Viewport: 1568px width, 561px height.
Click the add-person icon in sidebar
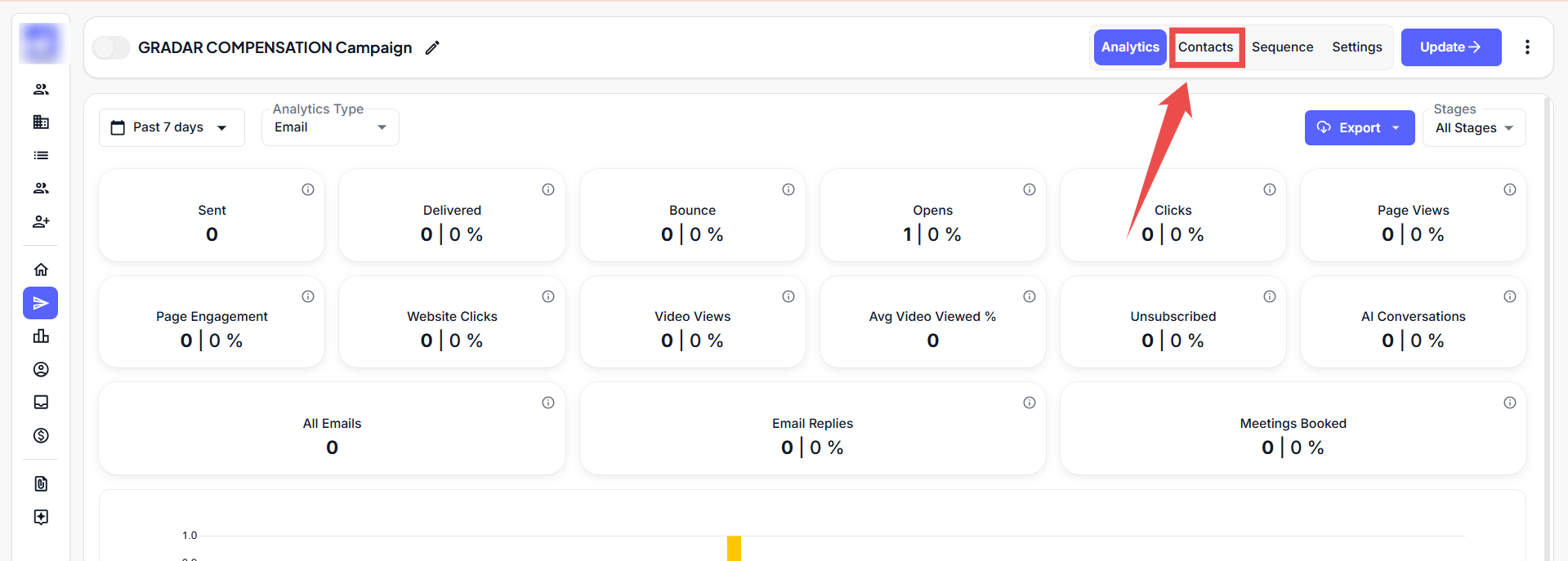point(41,221)
